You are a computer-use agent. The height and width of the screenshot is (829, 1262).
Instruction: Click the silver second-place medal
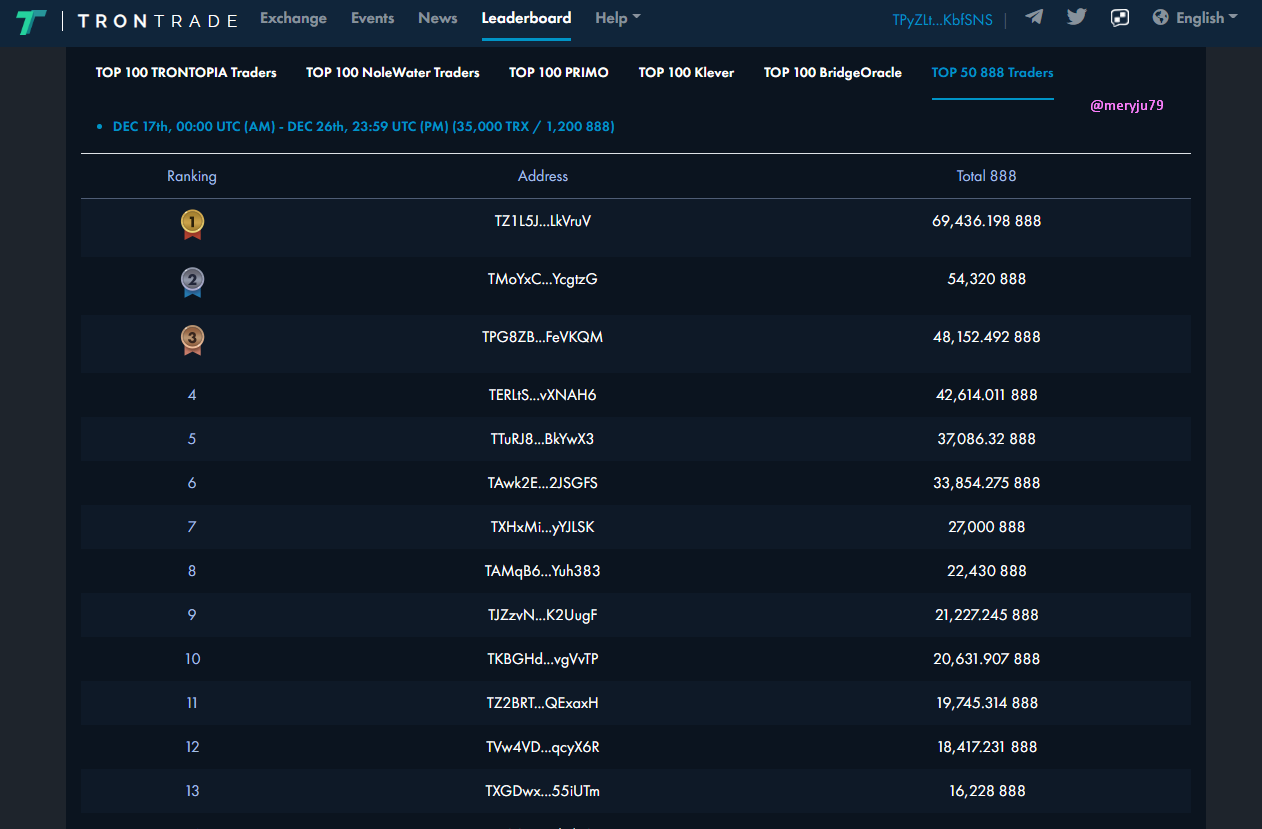[192, 282]
